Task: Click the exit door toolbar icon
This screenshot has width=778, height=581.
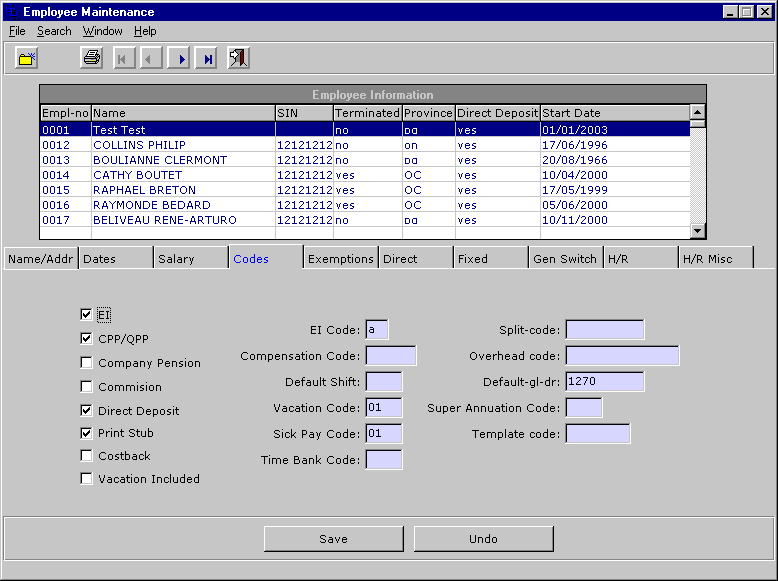Action: click(x=238, y=58)
